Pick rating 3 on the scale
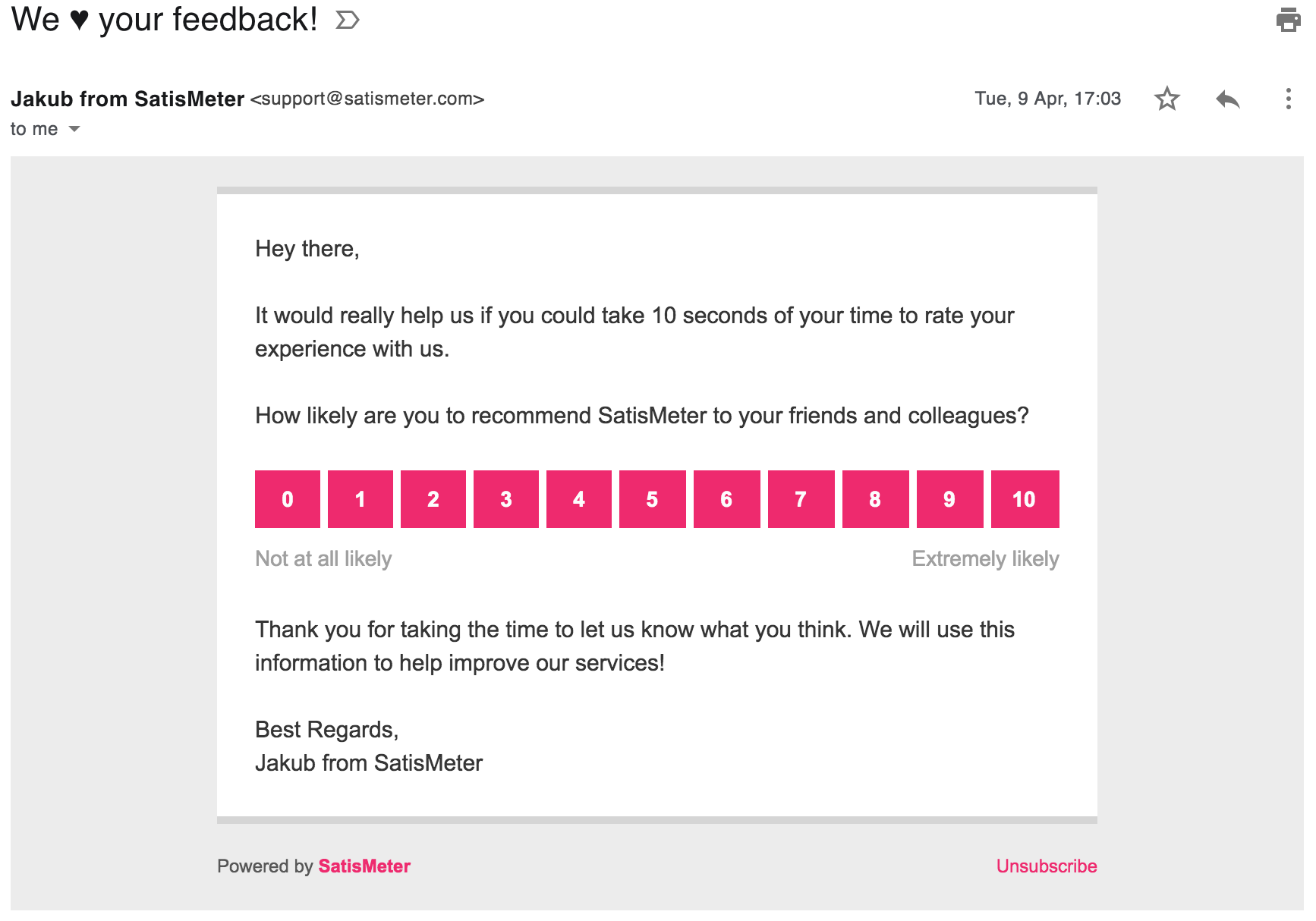Screen dimensions: 1316x921 pyautogui.click(x=506, y=499)
